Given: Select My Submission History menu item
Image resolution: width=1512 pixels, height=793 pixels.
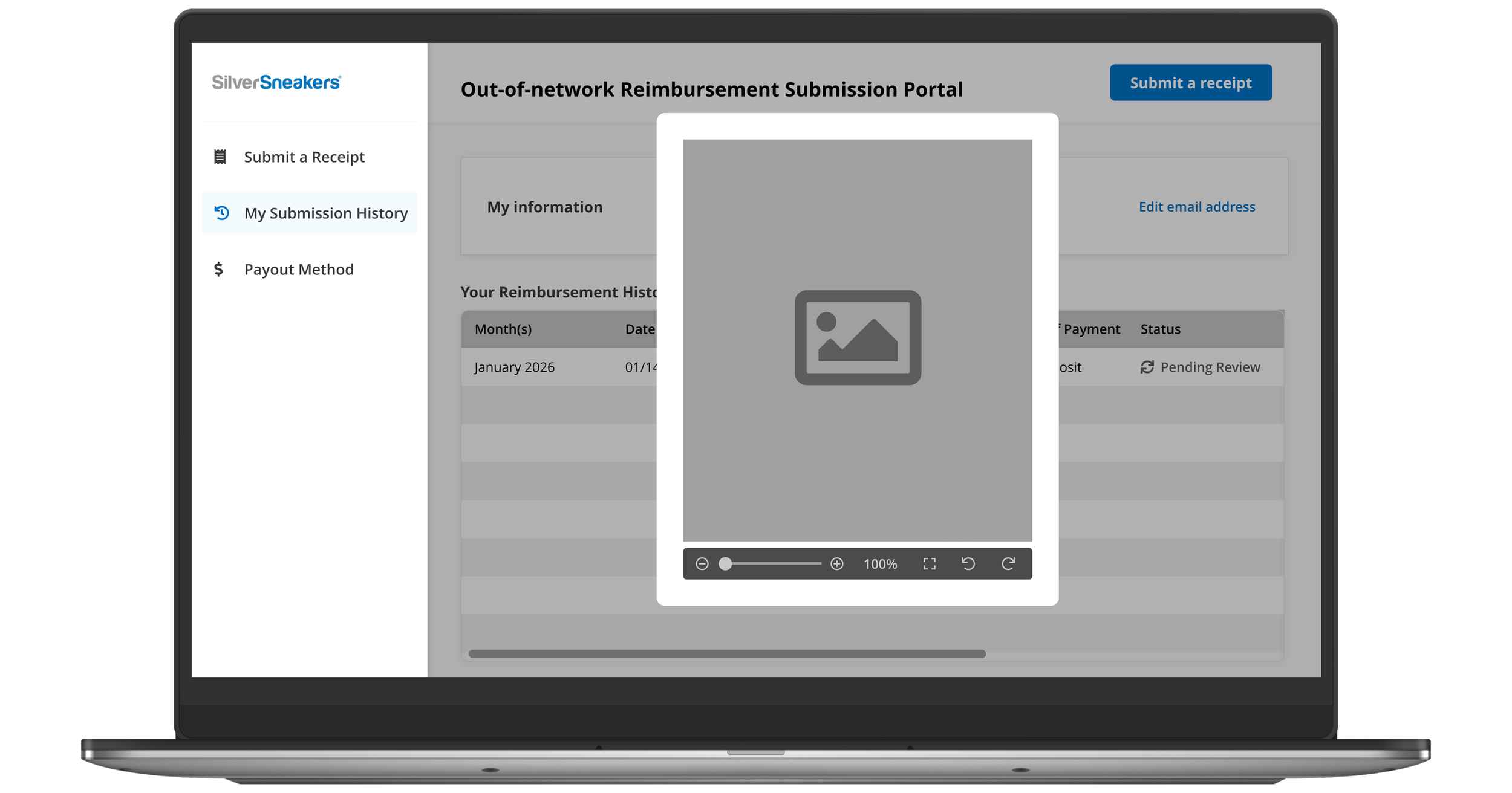Looking at the screenshot, I should pyautogui.click(x=310, y=213).
